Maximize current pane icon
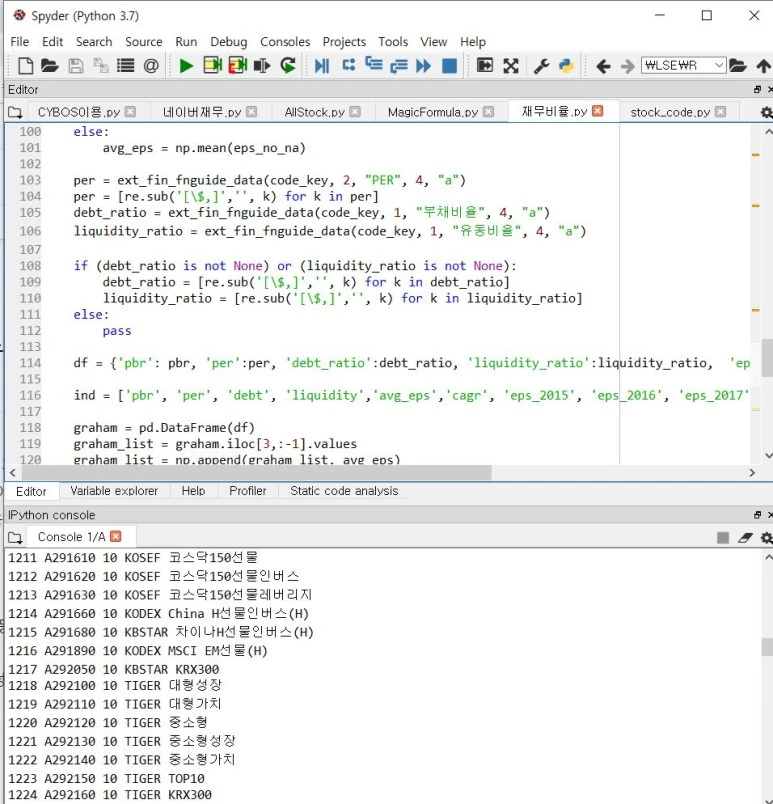 point(485,66)
